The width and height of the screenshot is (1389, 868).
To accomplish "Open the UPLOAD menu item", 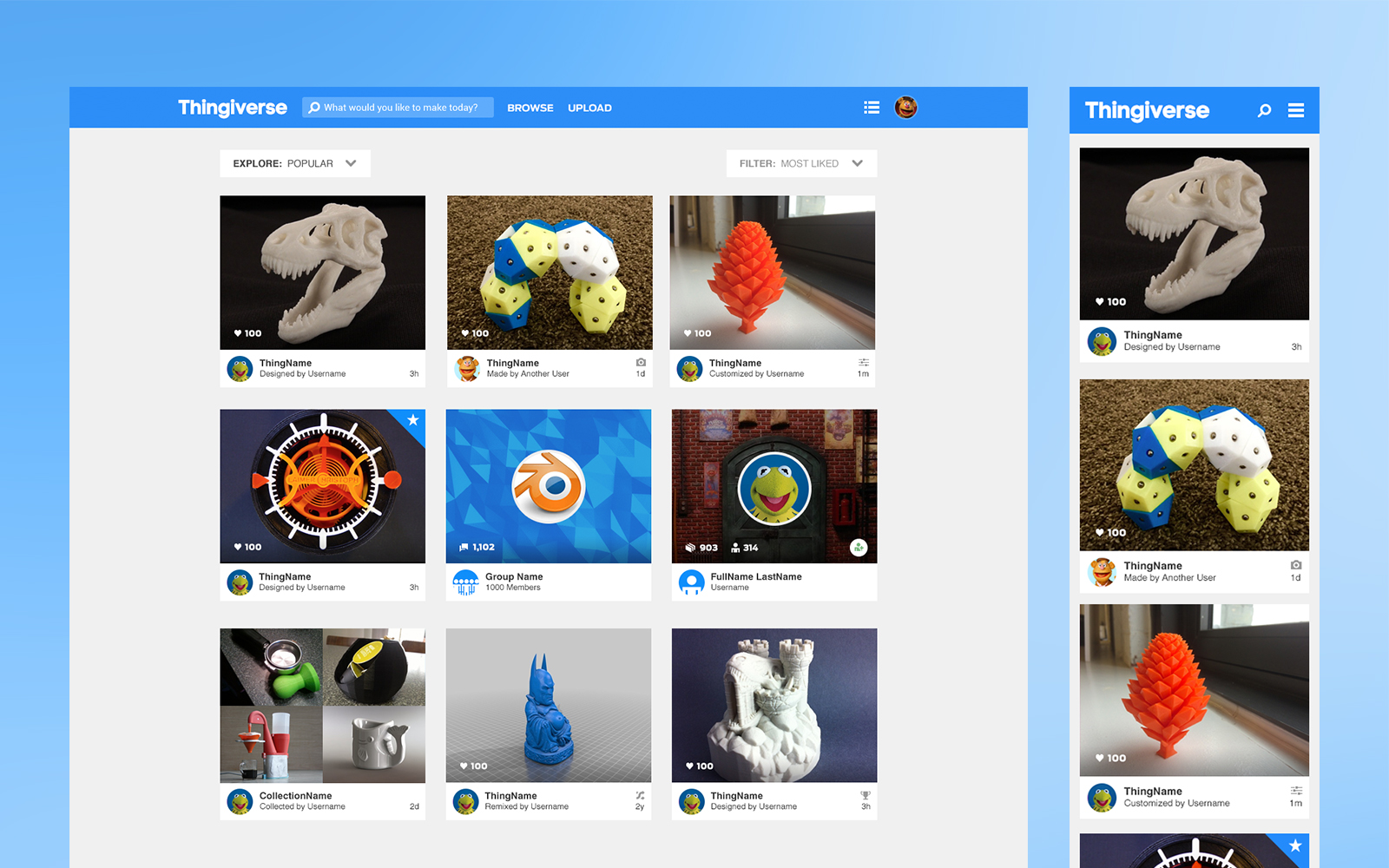I will (590, 108).
